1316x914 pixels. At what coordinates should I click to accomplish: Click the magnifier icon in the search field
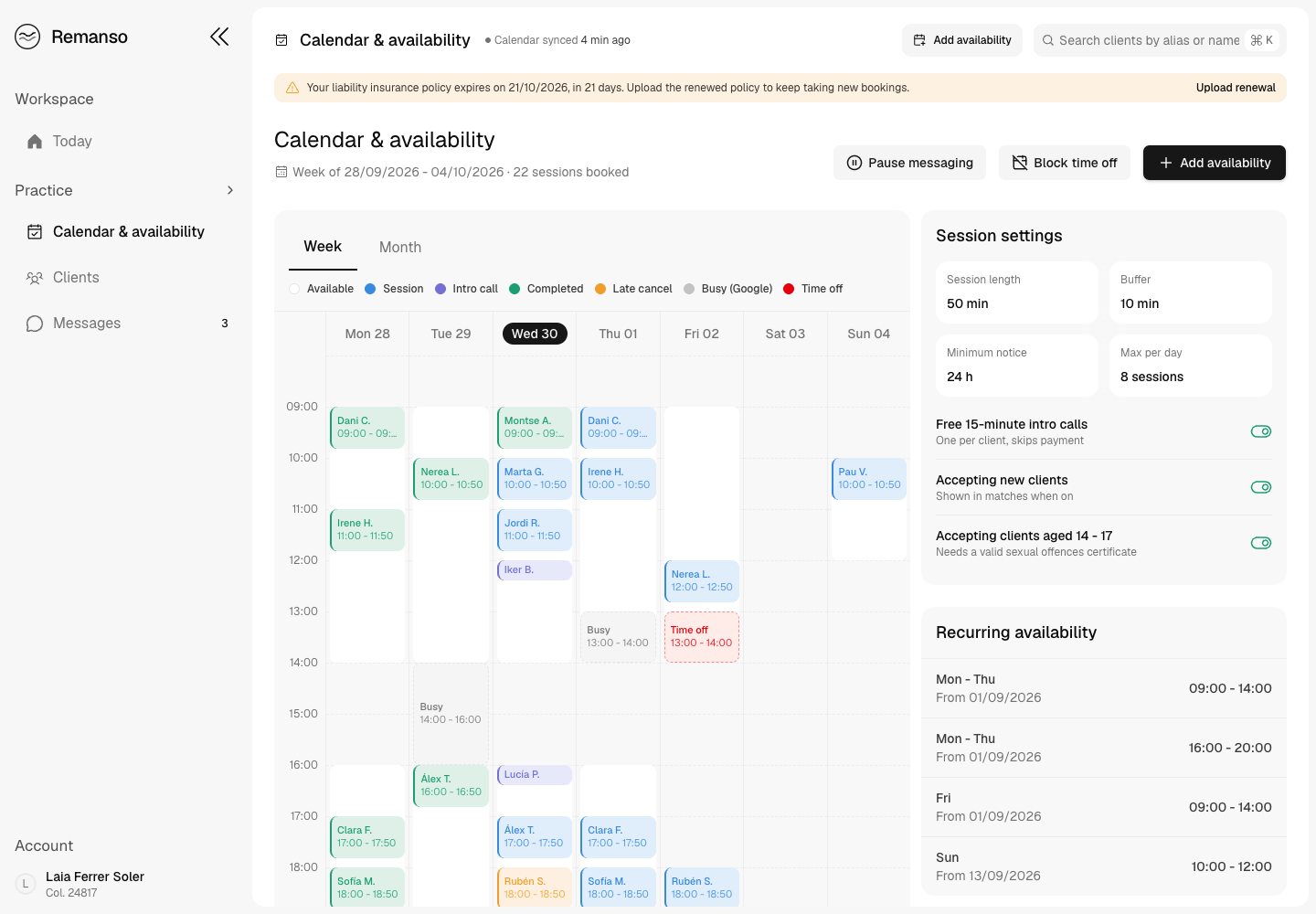pos(1048,40)
